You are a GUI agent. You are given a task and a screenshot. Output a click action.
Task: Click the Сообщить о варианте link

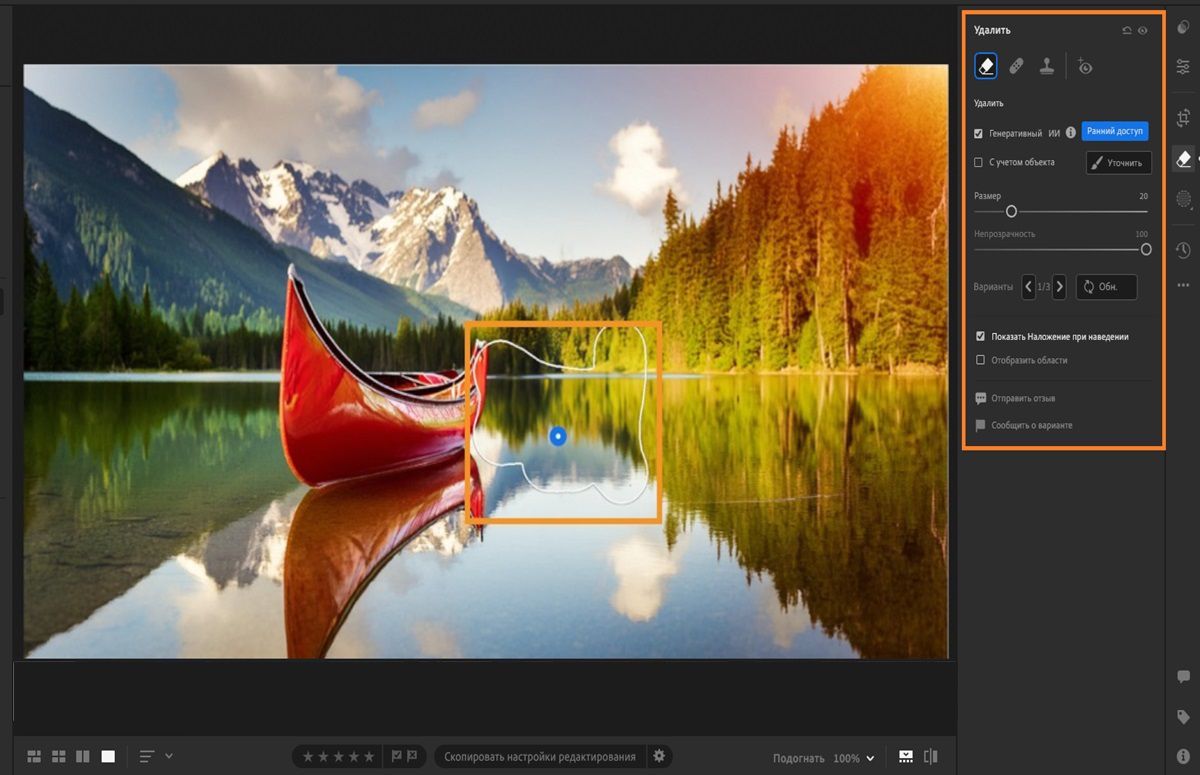[1024, 425]
